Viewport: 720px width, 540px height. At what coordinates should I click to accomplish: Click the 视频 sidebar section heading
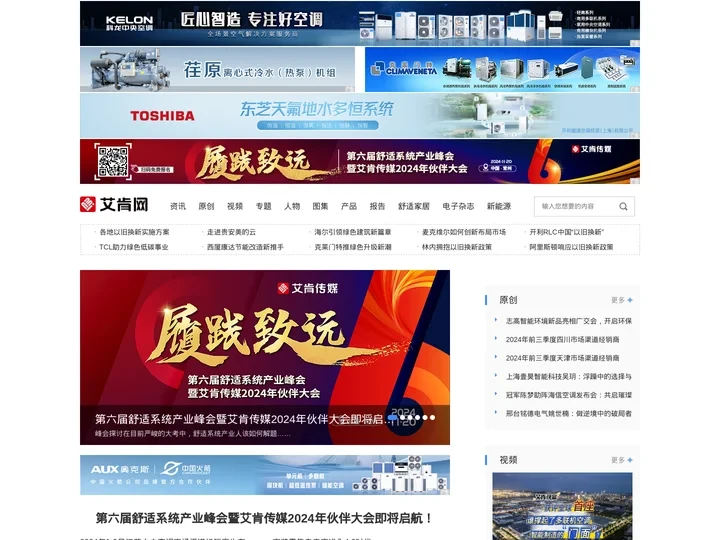pyautogui.click(x=508, y=460)
